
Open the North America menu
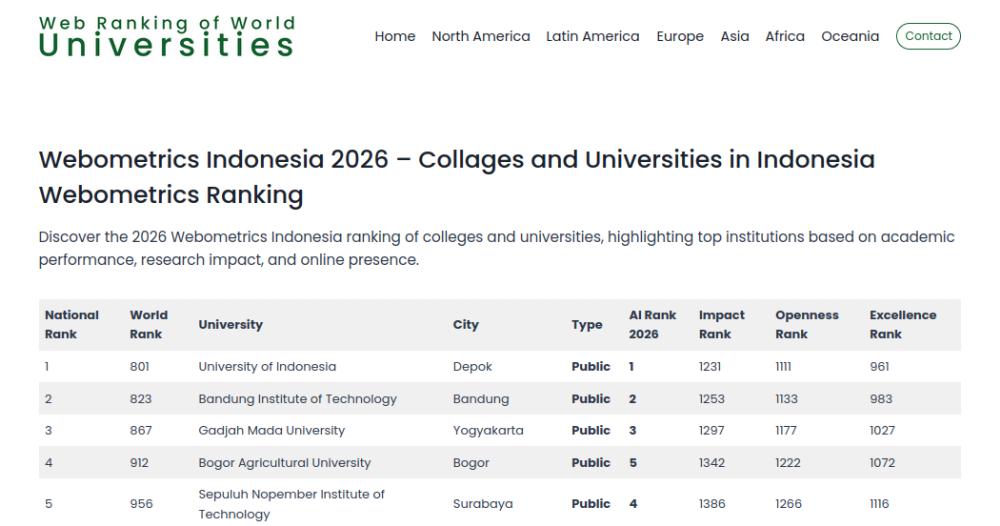(481, 36)
